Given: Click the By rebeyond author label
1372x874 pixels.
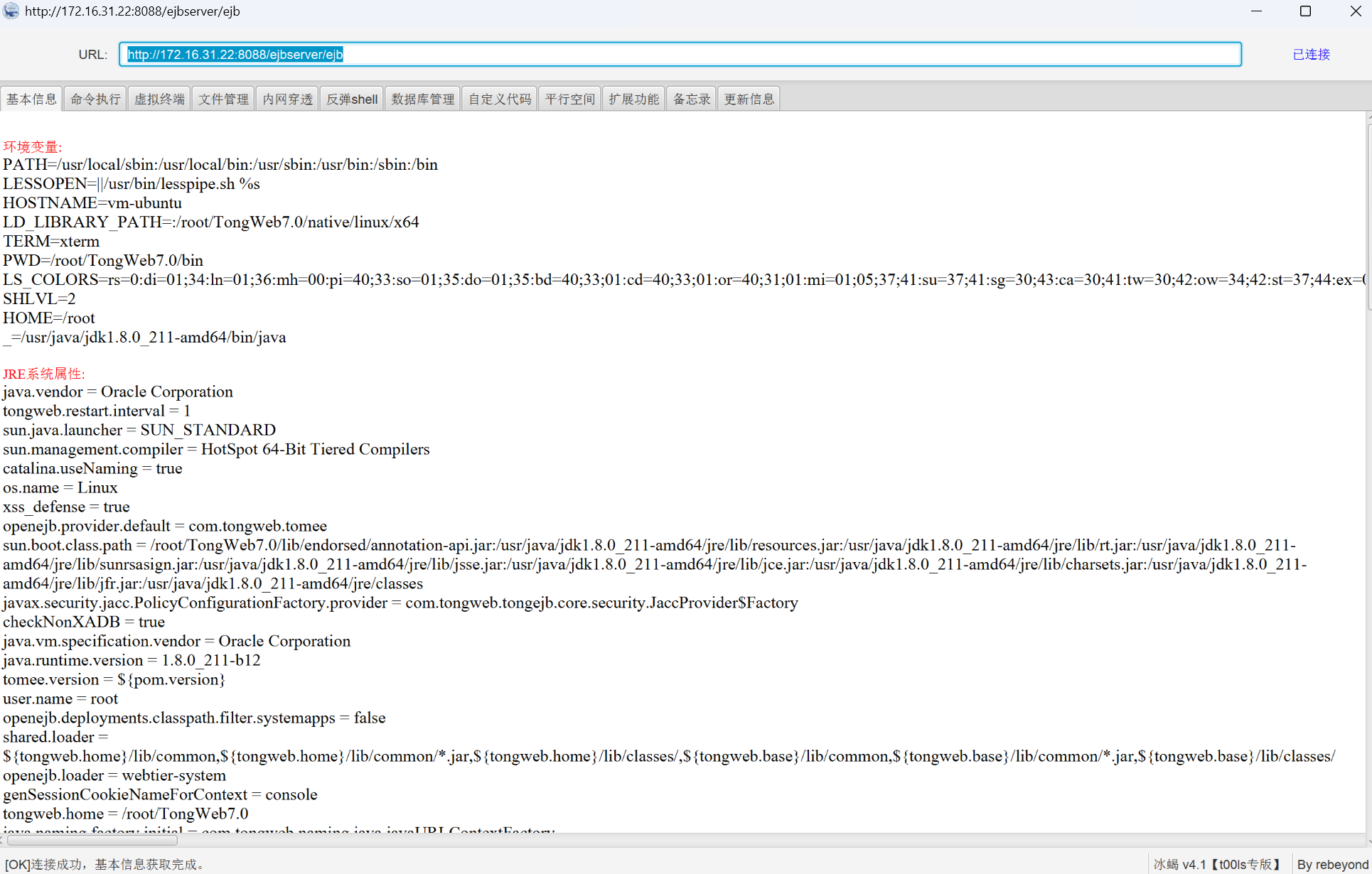Looking at the screenshot, I should click(1332, 864).
